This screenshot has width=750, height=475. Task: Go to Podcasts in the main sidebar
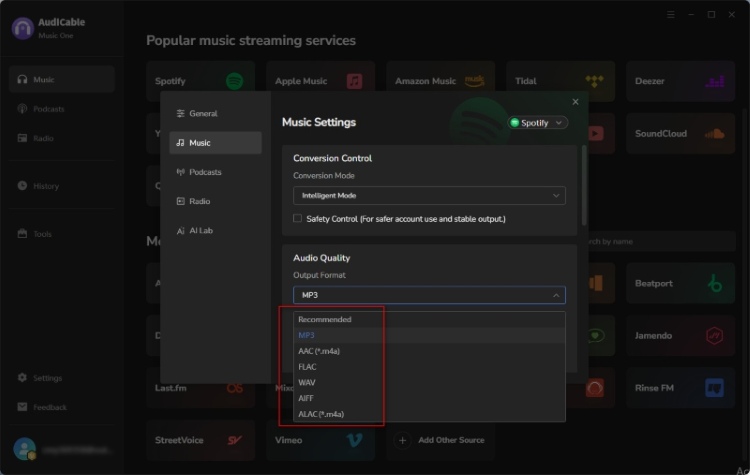click(x=62, y=109)
